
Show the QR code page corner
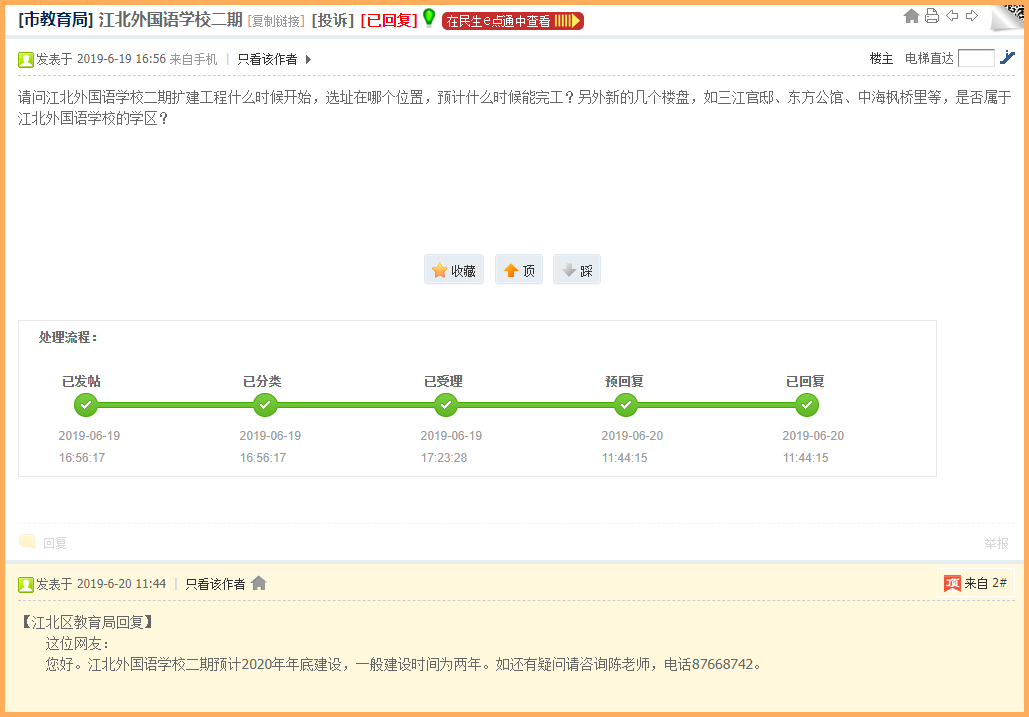[1009, 16]
